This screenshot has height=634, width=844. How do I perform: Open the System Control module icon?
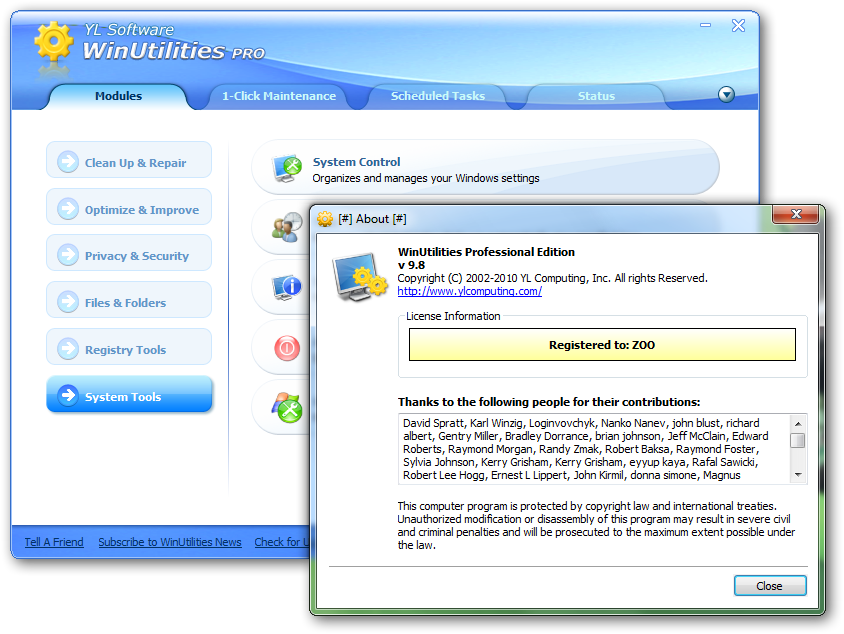pyautogui.click(x=287, y=168)
